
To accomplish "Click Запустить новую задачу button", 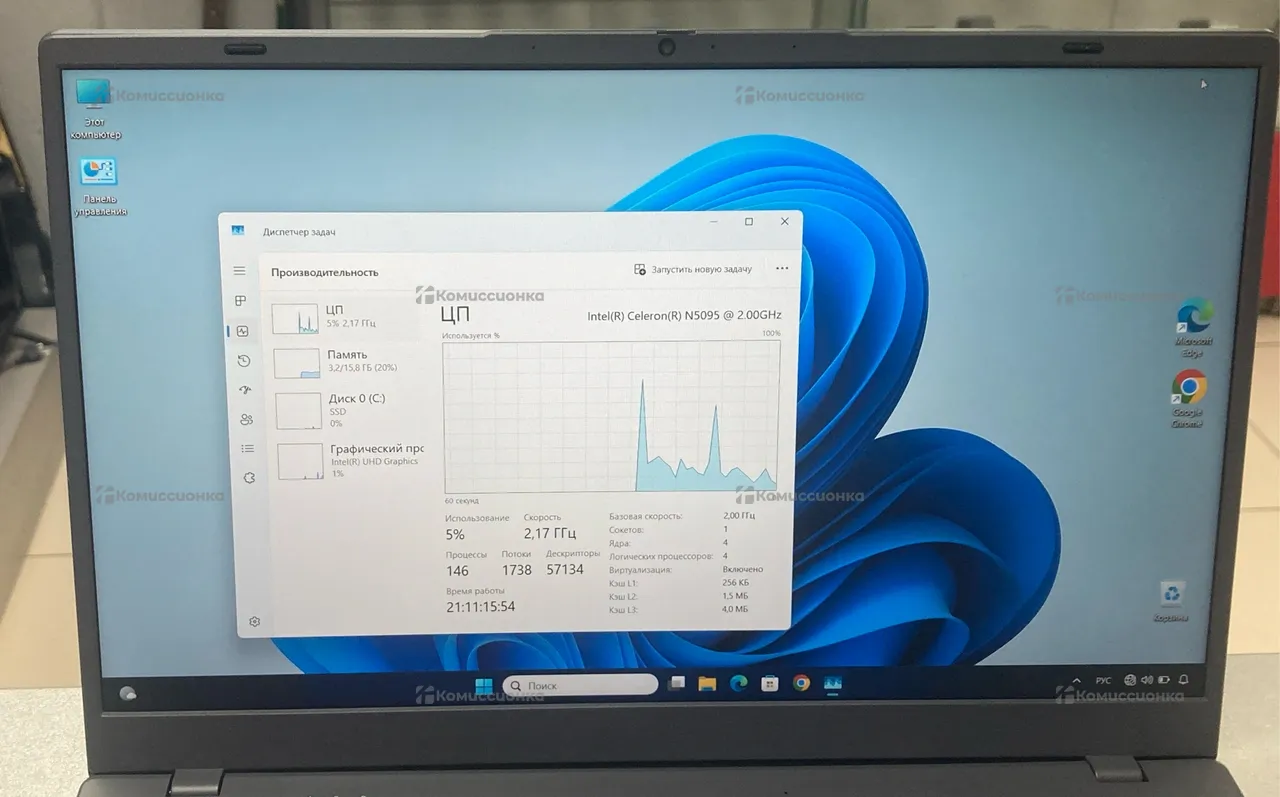I will (692, 270).
